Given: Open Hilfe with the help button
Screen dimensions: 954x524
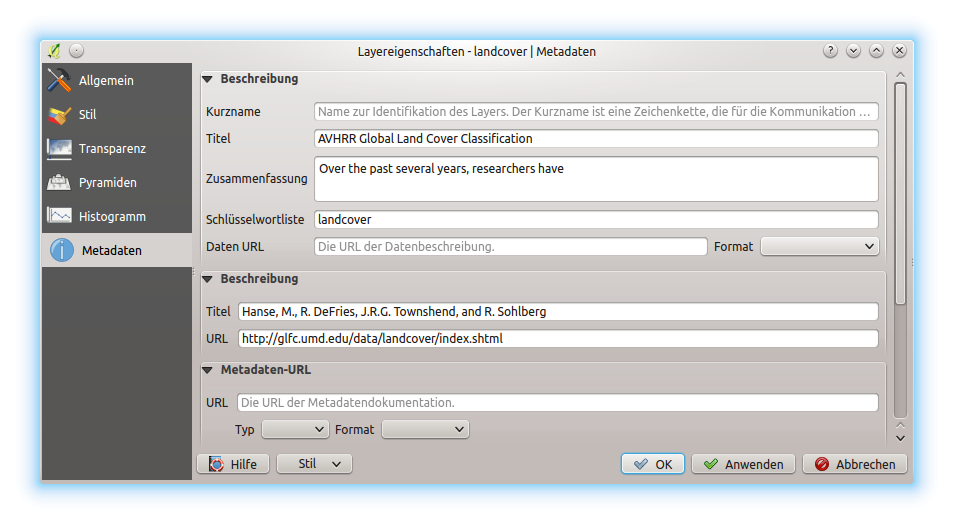Looking at the screenshot, I should 232,464.
